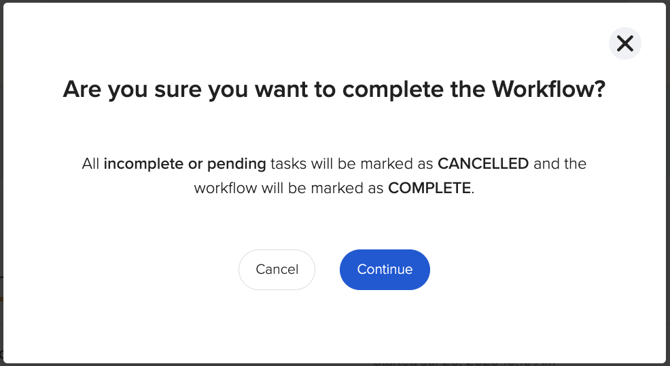Tap the gray circular close icon

point(625,44)
